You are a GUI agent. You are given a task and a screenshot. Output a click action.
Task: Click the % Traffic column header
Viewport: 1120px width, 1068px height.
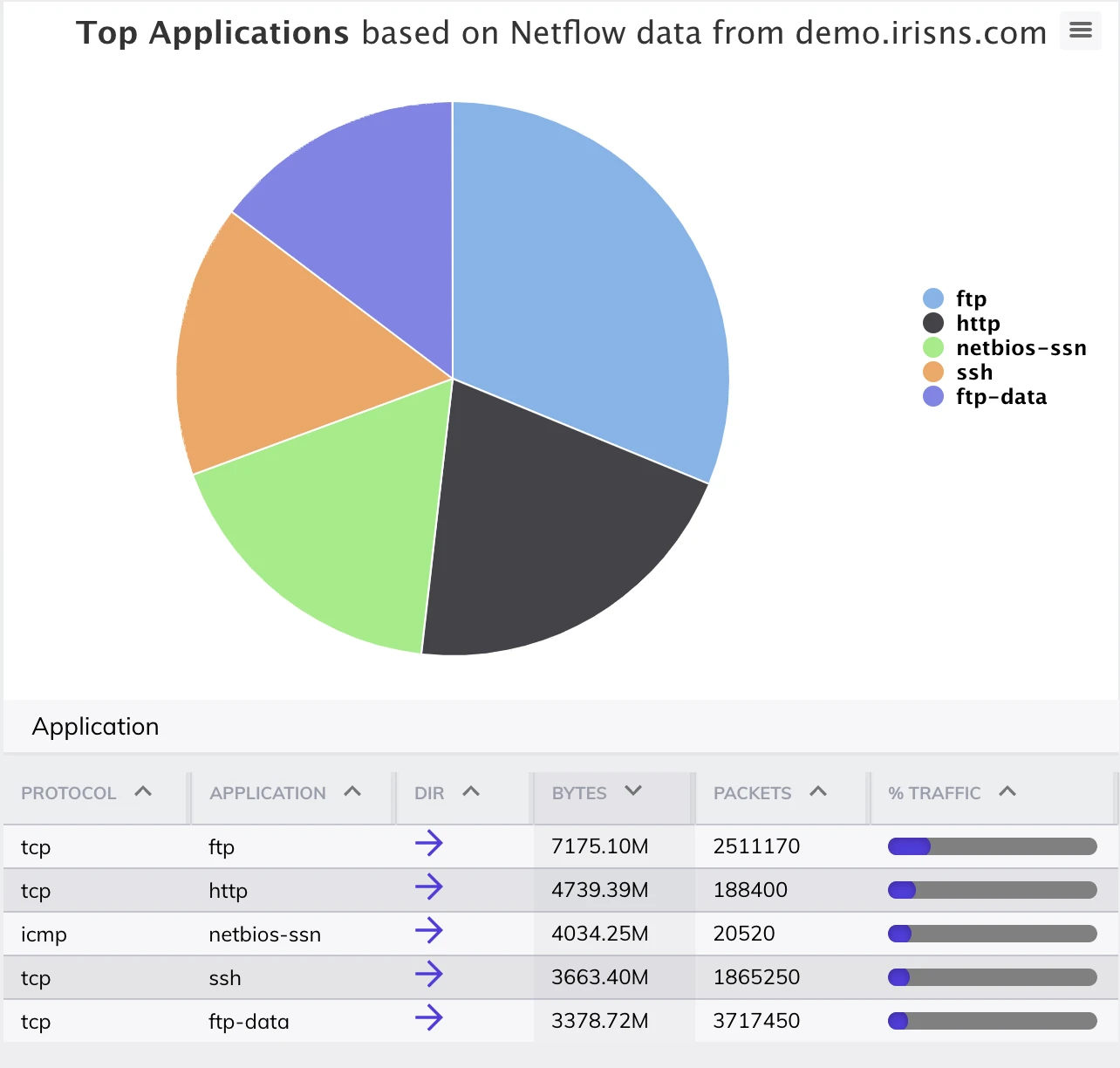(934, 793)
